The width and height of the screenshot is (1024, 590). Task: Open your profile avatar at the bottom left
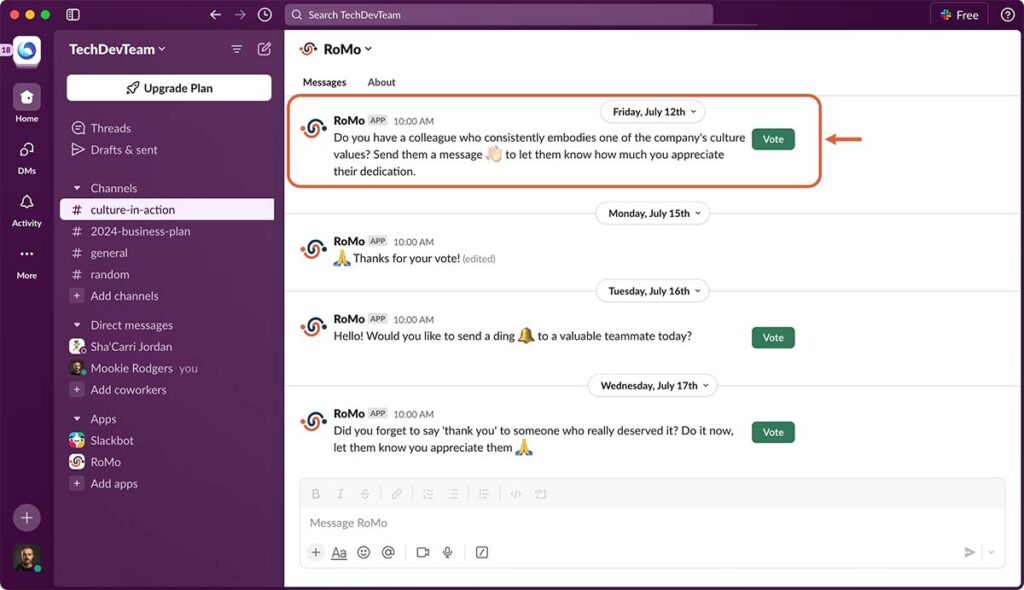click(27, 559)
